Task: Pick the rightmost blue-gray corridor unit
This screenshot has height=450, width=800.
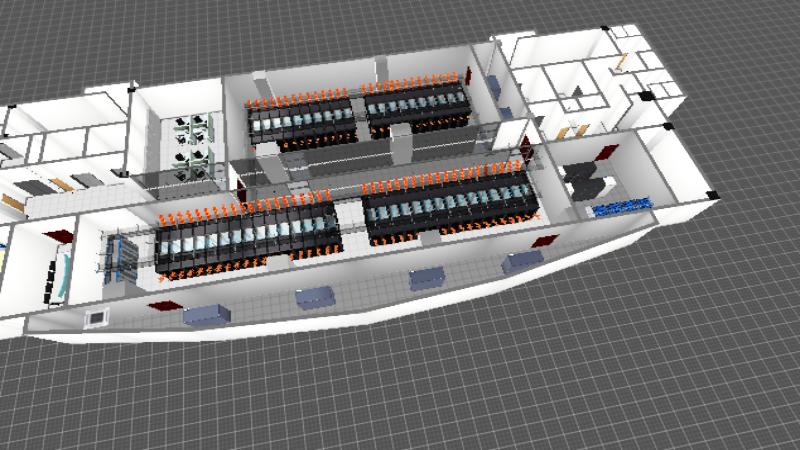Action: point(521,263)
